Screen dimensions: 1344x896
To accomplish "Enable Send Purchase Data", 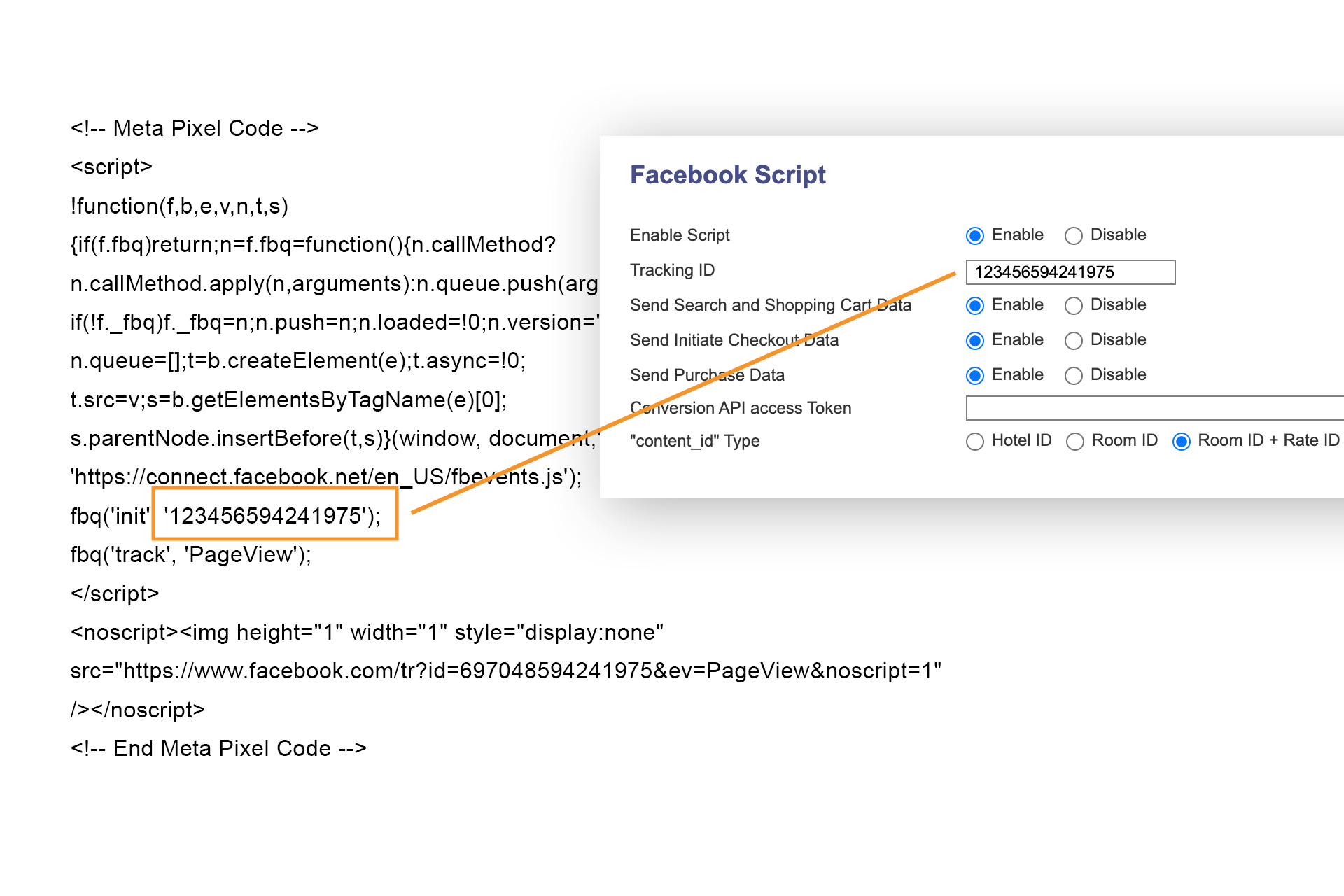I will (975, 376).
